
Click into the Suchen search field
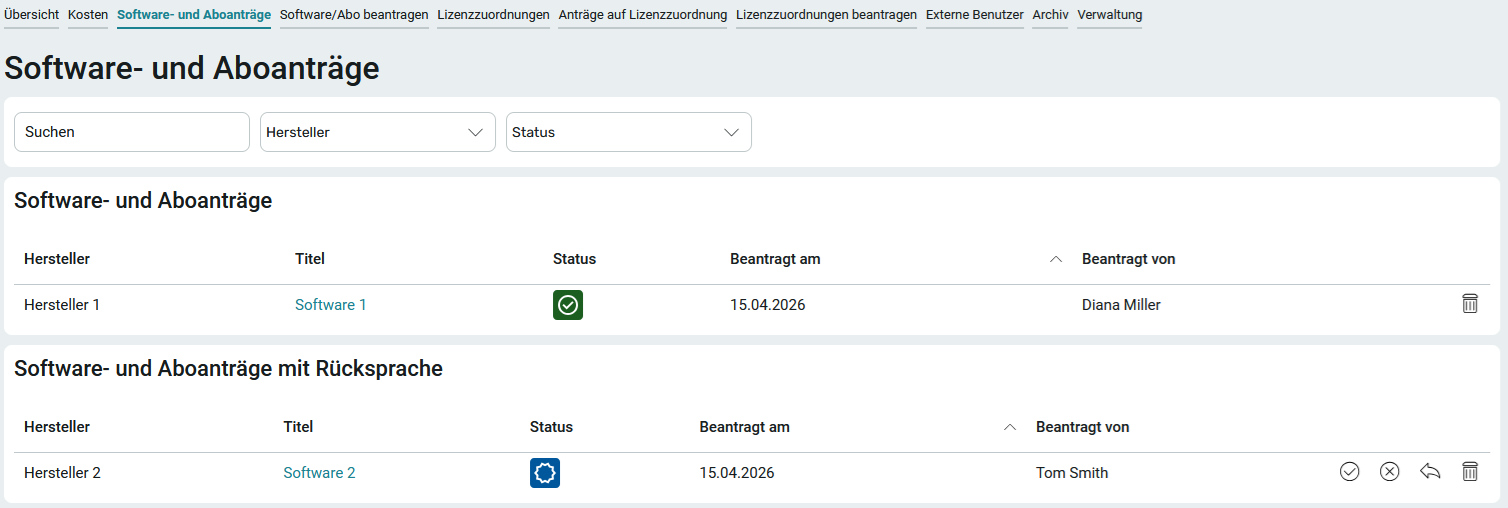(131, 132)
